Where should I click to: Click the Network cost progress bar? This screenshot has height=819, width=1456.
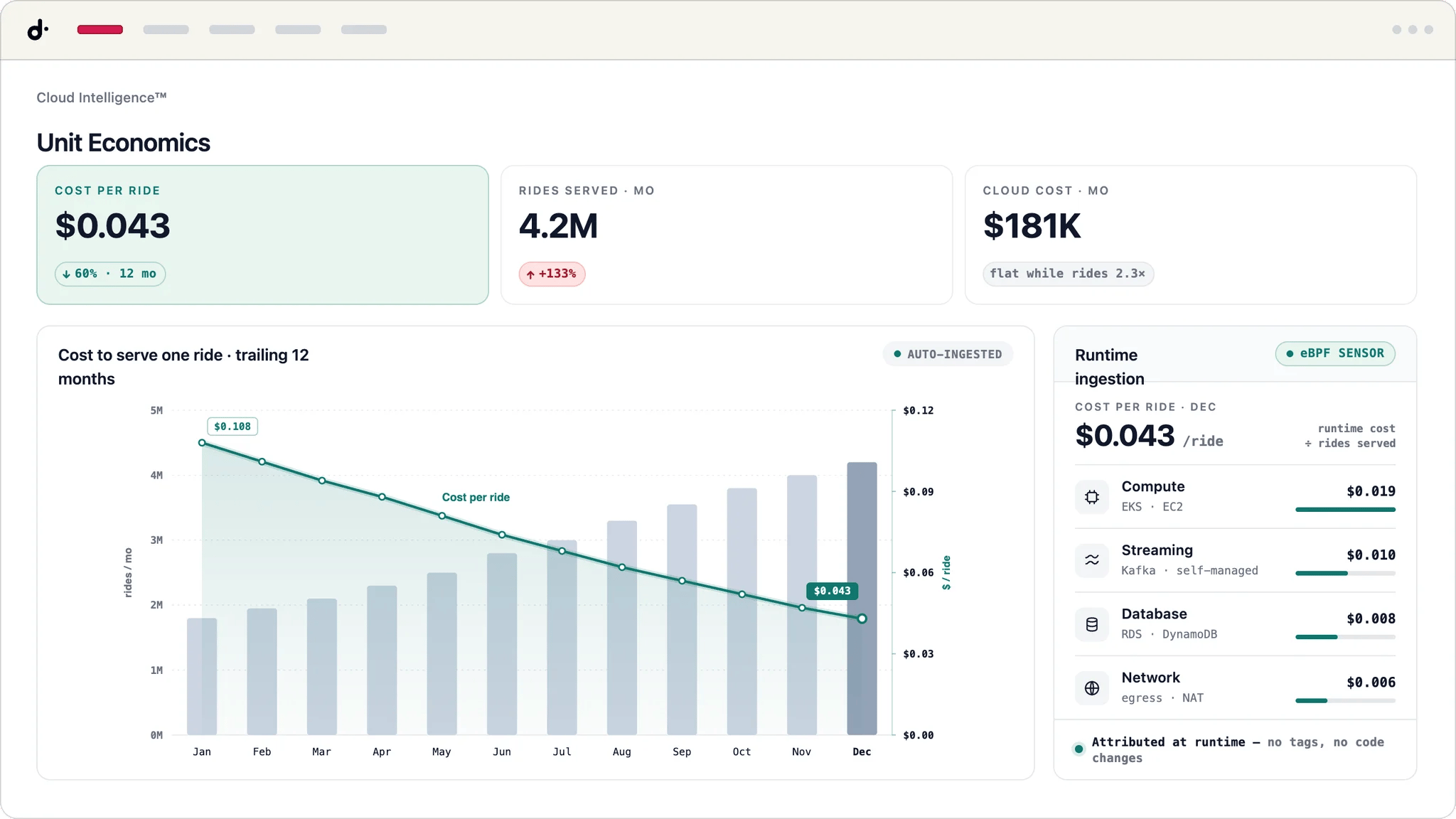[x=1345, y=701]
